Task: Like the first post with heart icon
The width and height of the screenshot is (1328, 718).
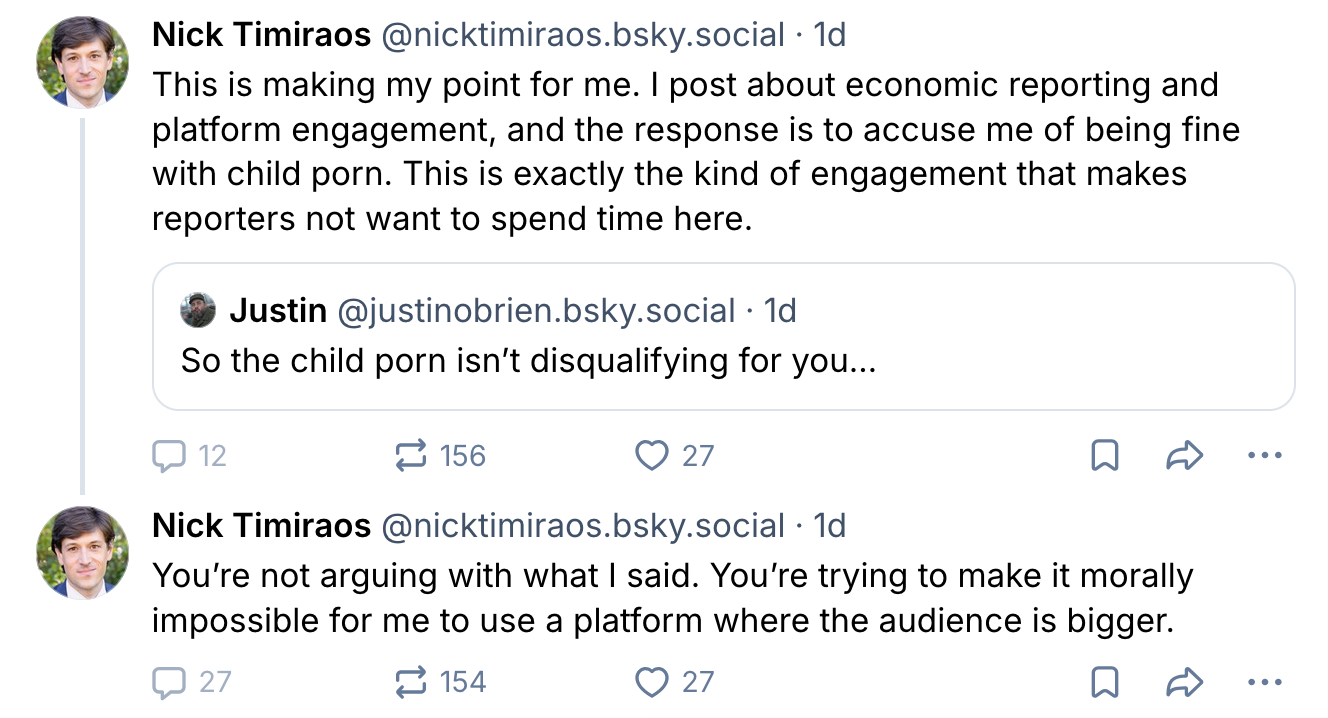Action: 652,456
